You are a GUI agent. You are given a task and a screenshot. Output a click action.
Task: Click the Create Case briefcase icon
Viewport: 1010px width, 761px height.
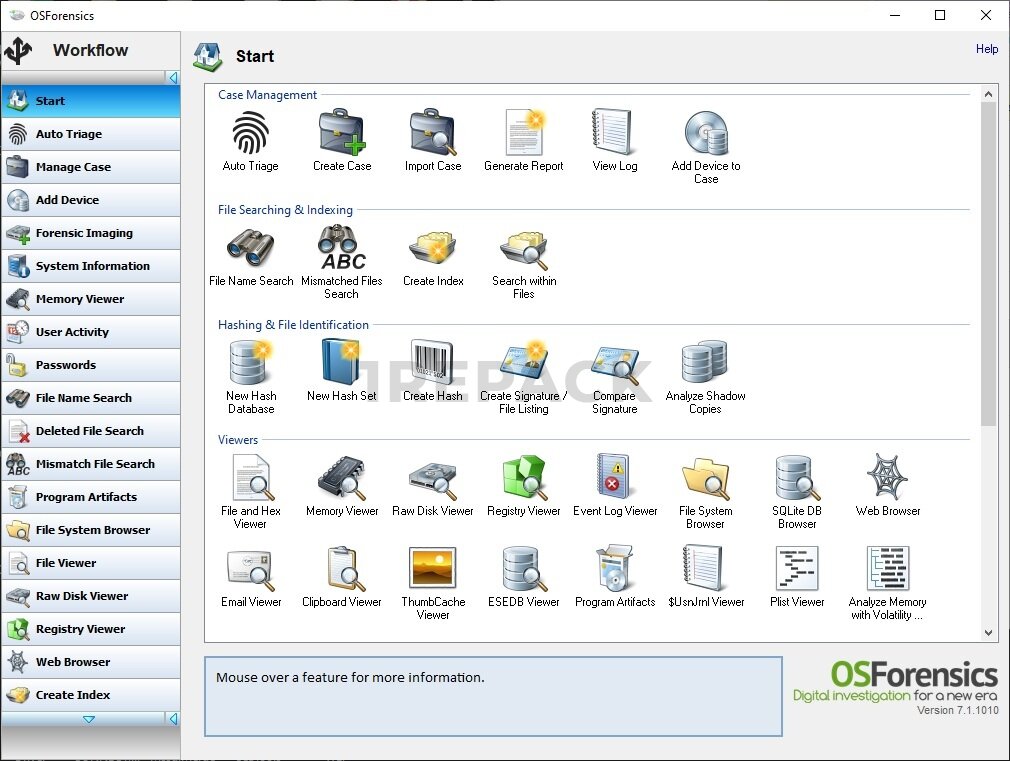(342, 133)
